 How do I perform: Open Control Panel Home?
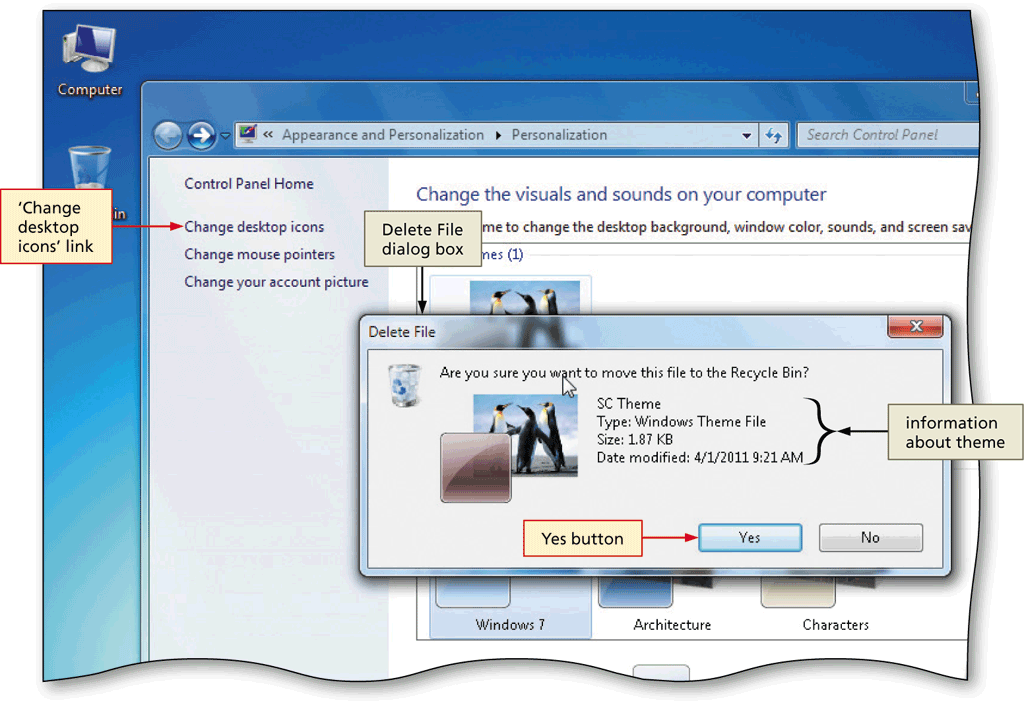pyautogui.click(x=249, y=184)
